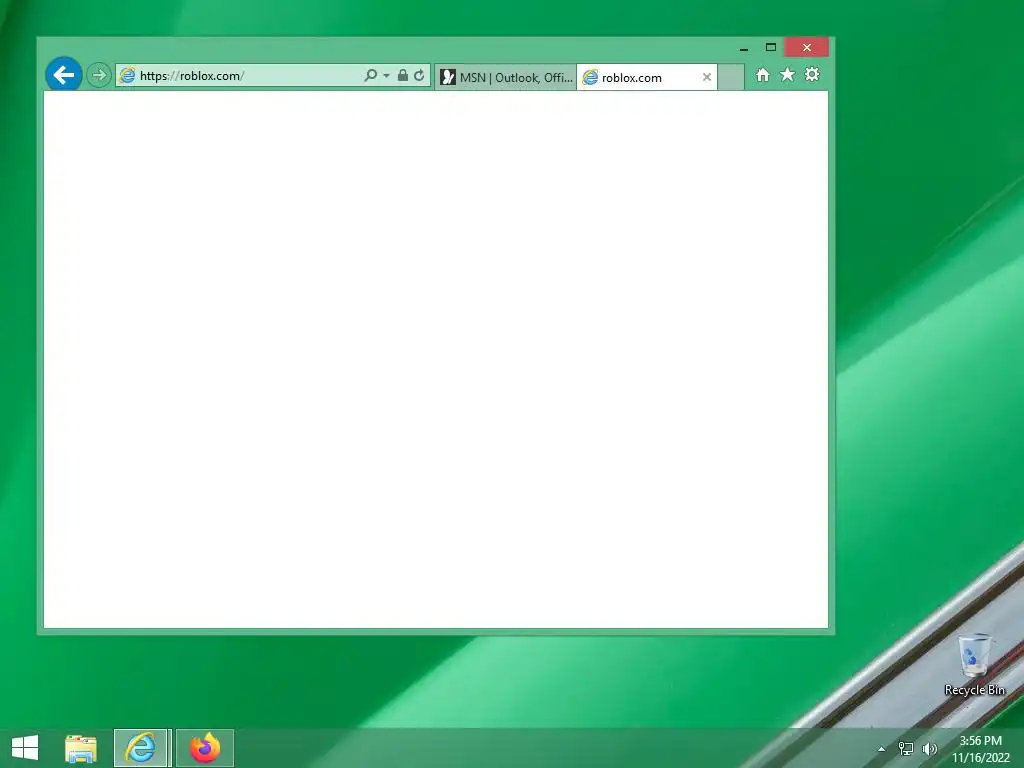Select the roblox.com tab
Screen dimensions: 1024x768
(x=647, y=77)
